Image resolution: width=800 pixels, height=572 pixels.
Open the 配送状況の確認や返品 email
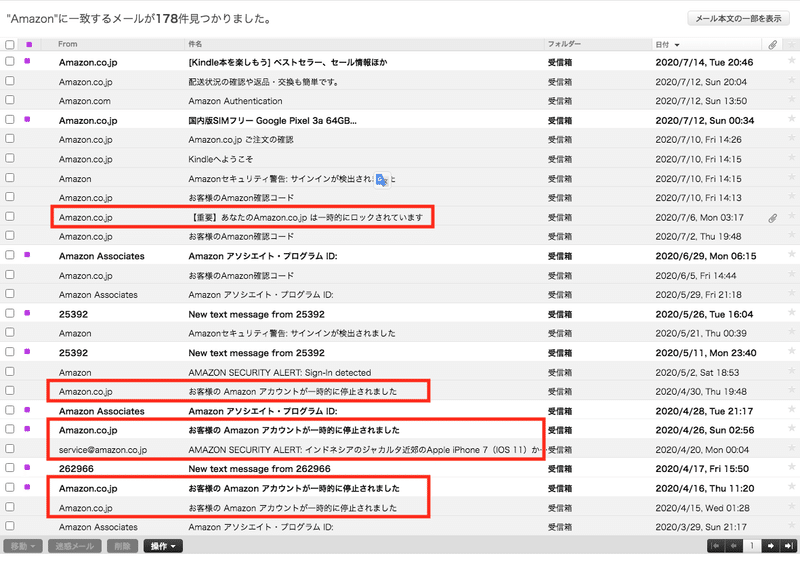tap(264, 82)
